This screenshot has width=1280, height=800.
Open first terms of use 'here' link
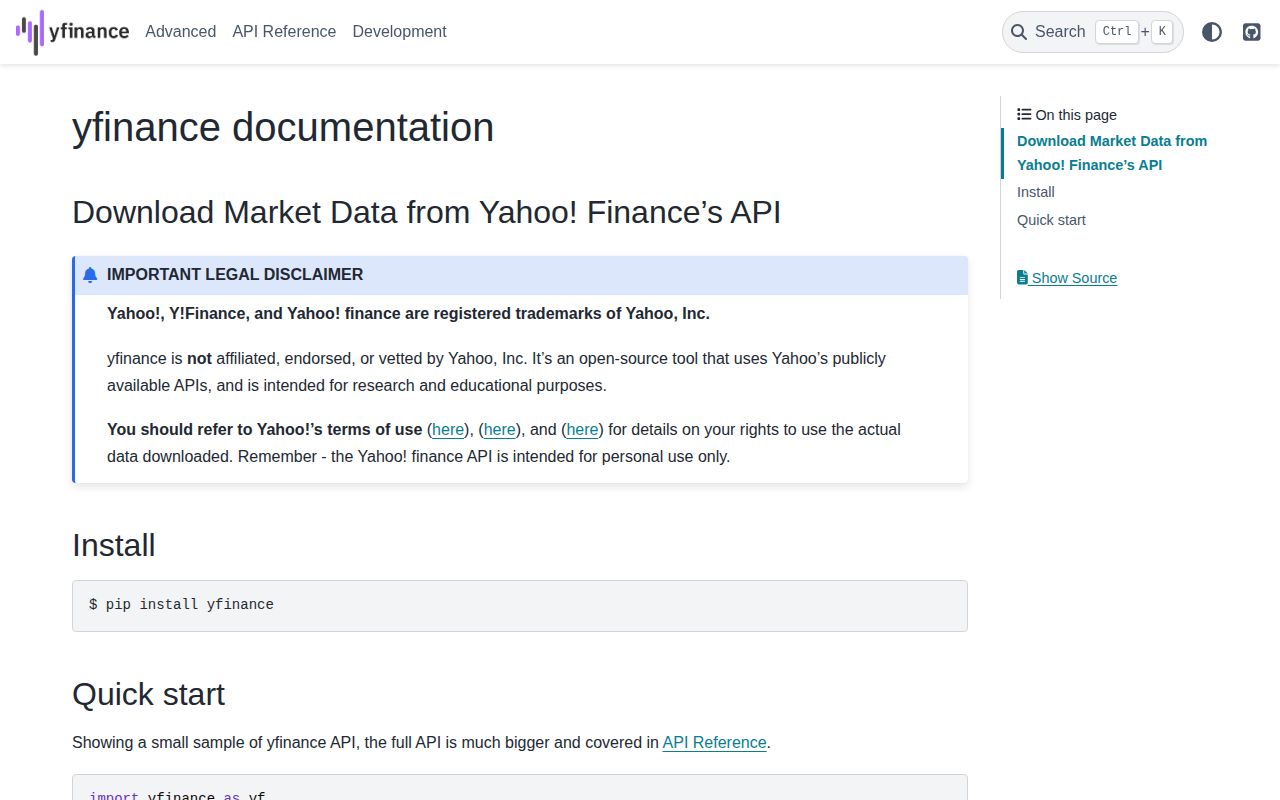pyautogui.click(x=448, y=430)
